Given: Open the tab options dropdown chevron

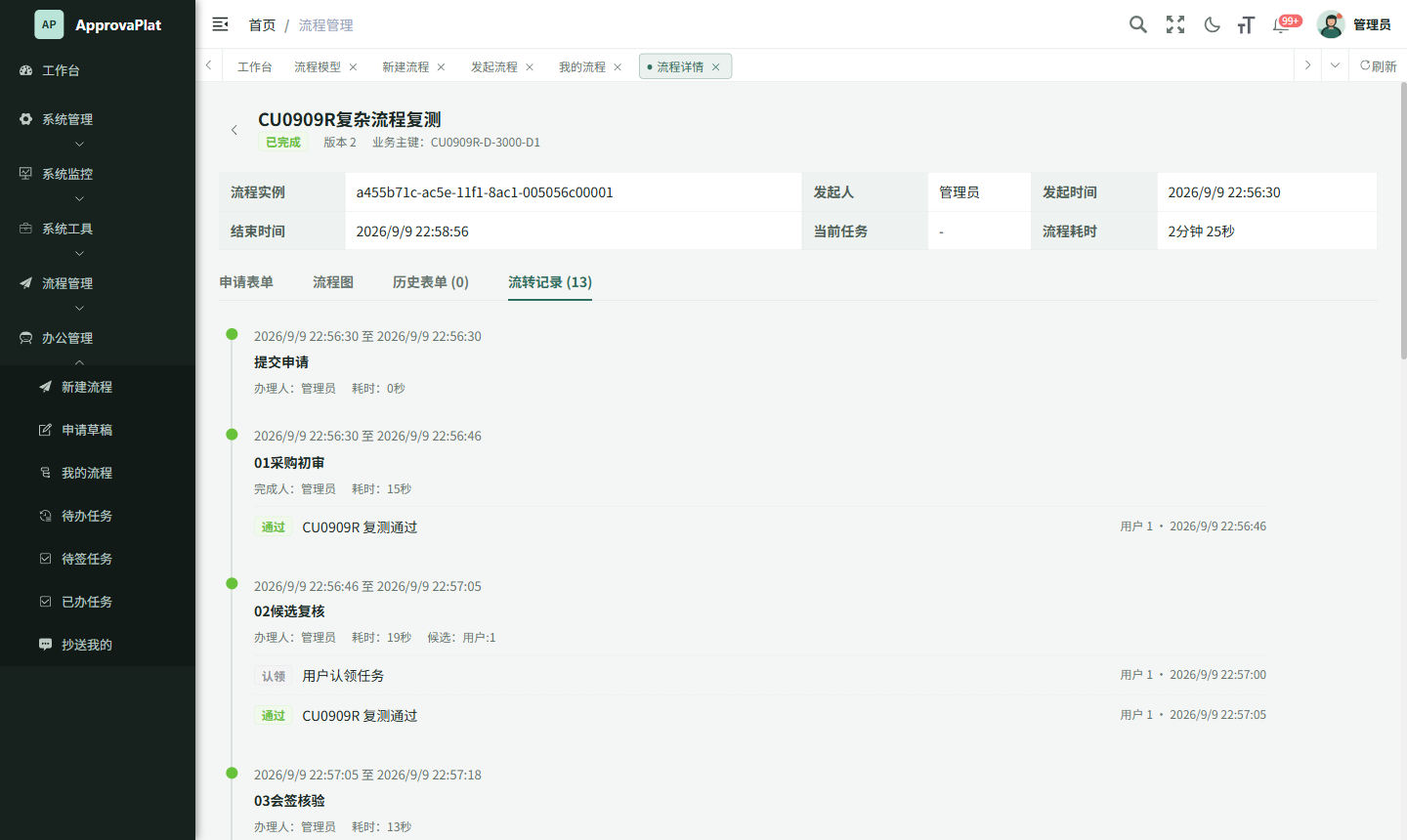Looking at the screenshot, I should pos(1335,65).
